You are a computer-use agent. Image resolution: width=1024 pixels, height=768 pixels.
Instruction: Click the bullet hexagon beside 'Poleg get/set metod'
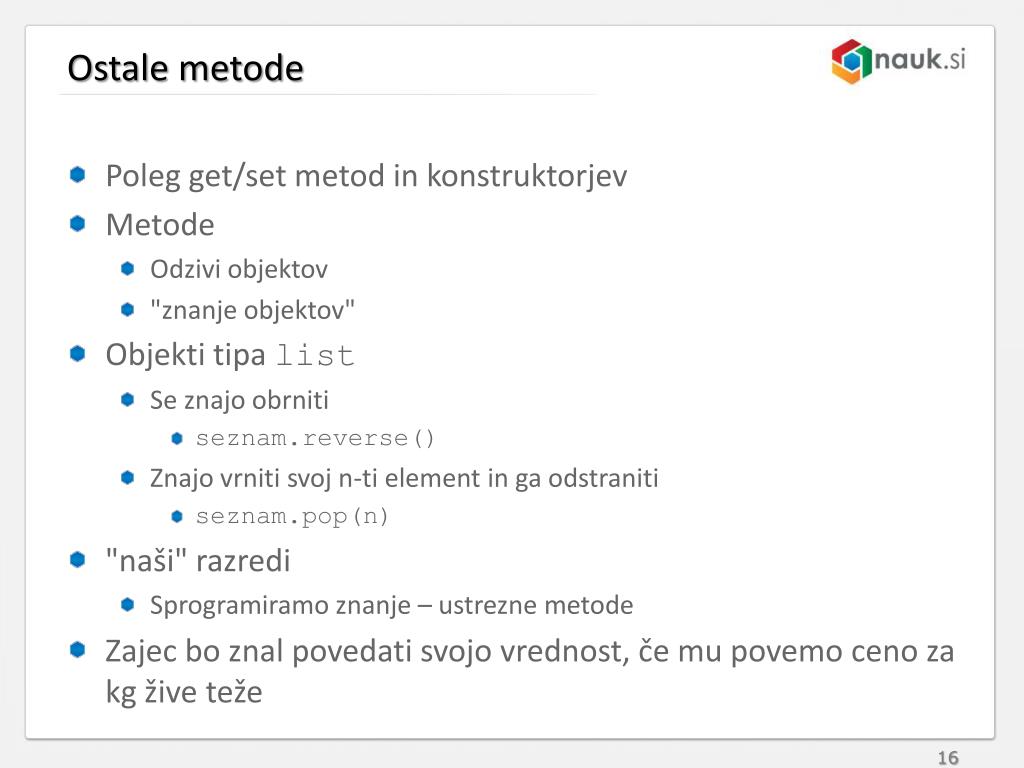pos(78,174)
